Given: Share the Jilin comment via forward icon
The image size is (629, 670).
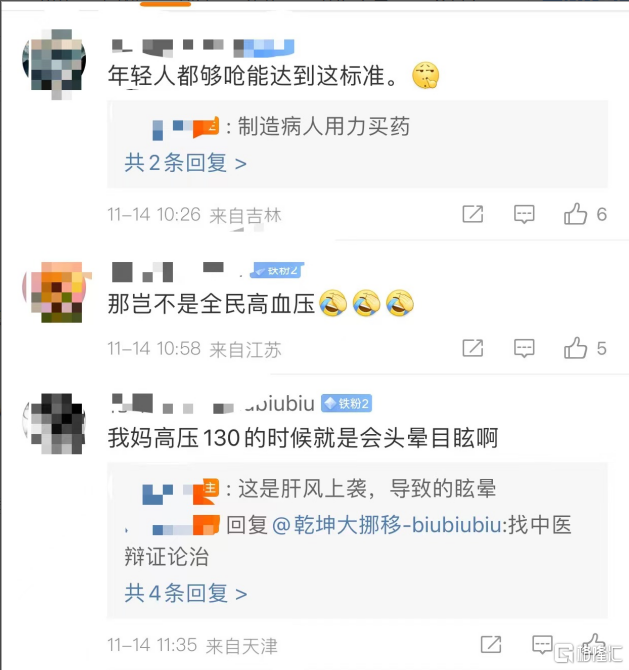Looking at the screenshot, I should pyautogui.click(x=473, y=214).
